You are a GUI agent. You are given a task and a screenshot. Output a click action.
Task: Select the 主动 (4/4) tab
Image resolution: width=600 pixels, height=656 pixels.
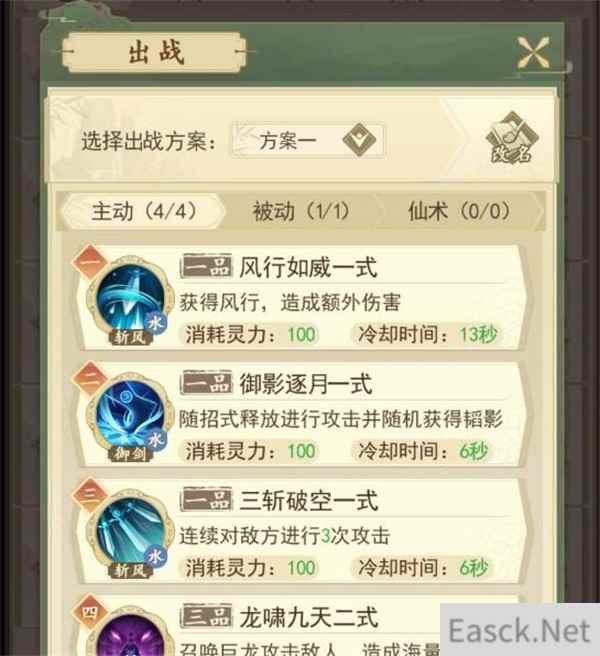coord(144,211)
